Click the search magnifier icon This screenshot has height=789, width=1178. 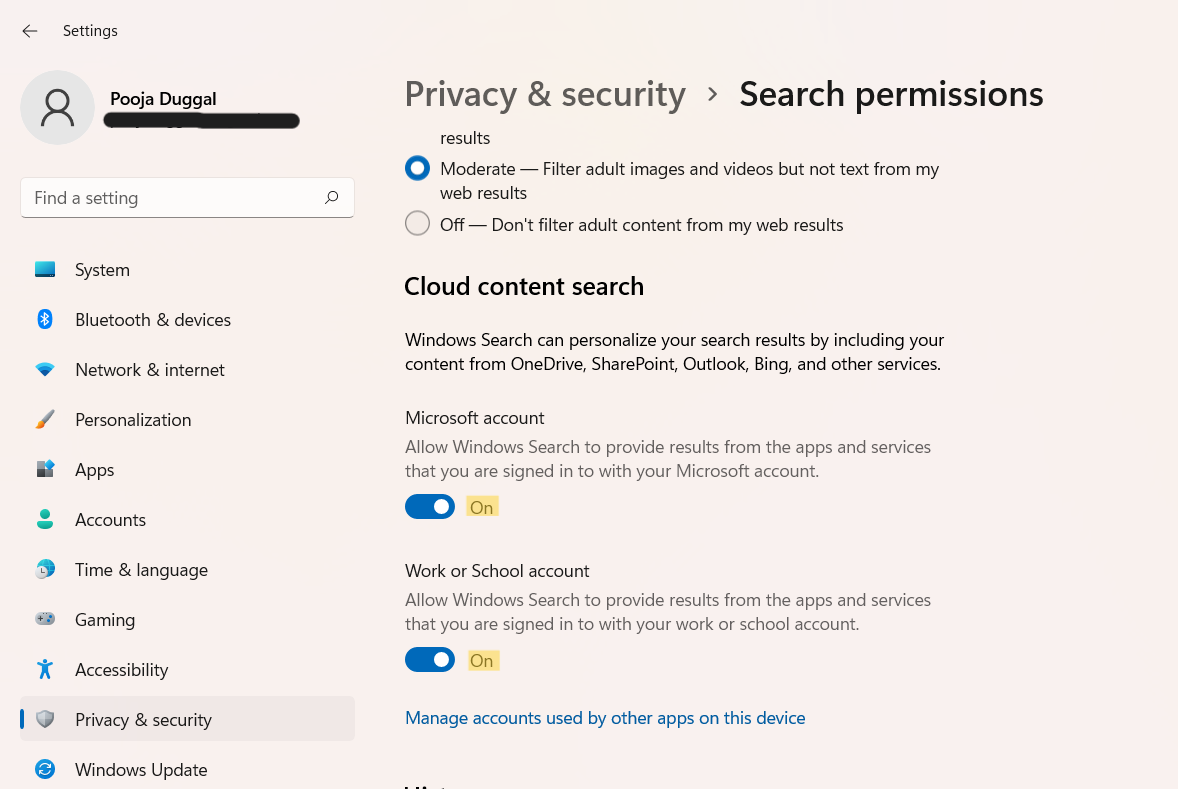(x=332, y=198)
